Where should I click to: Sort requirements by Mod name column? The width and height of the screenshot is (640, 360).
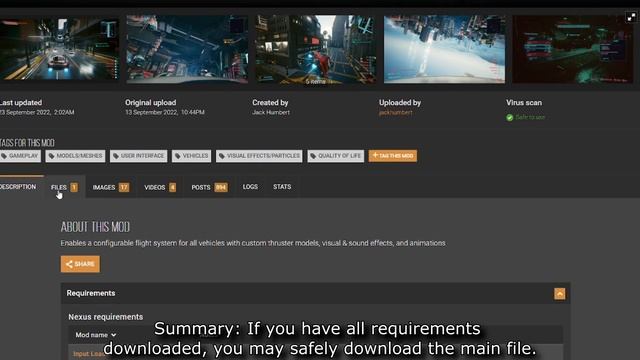96,335
